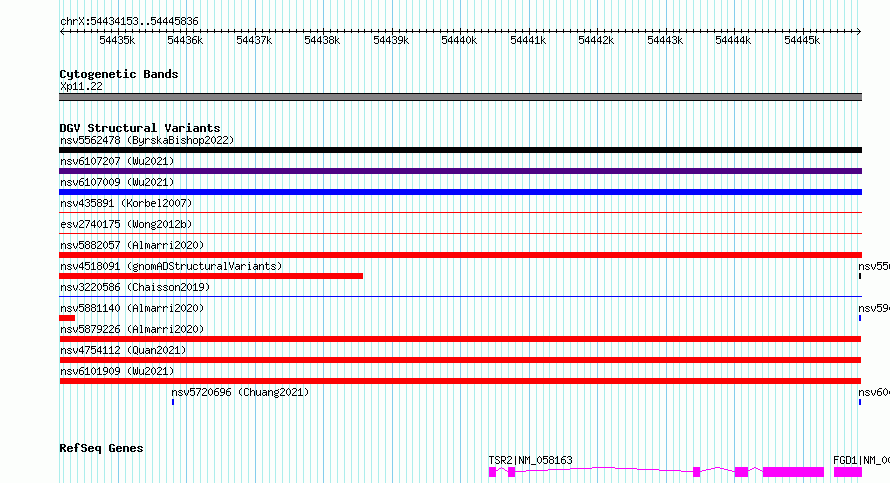
Task: Click the thin red line under esv2740175
Action: pyautogui.click(x=460, y=233)
